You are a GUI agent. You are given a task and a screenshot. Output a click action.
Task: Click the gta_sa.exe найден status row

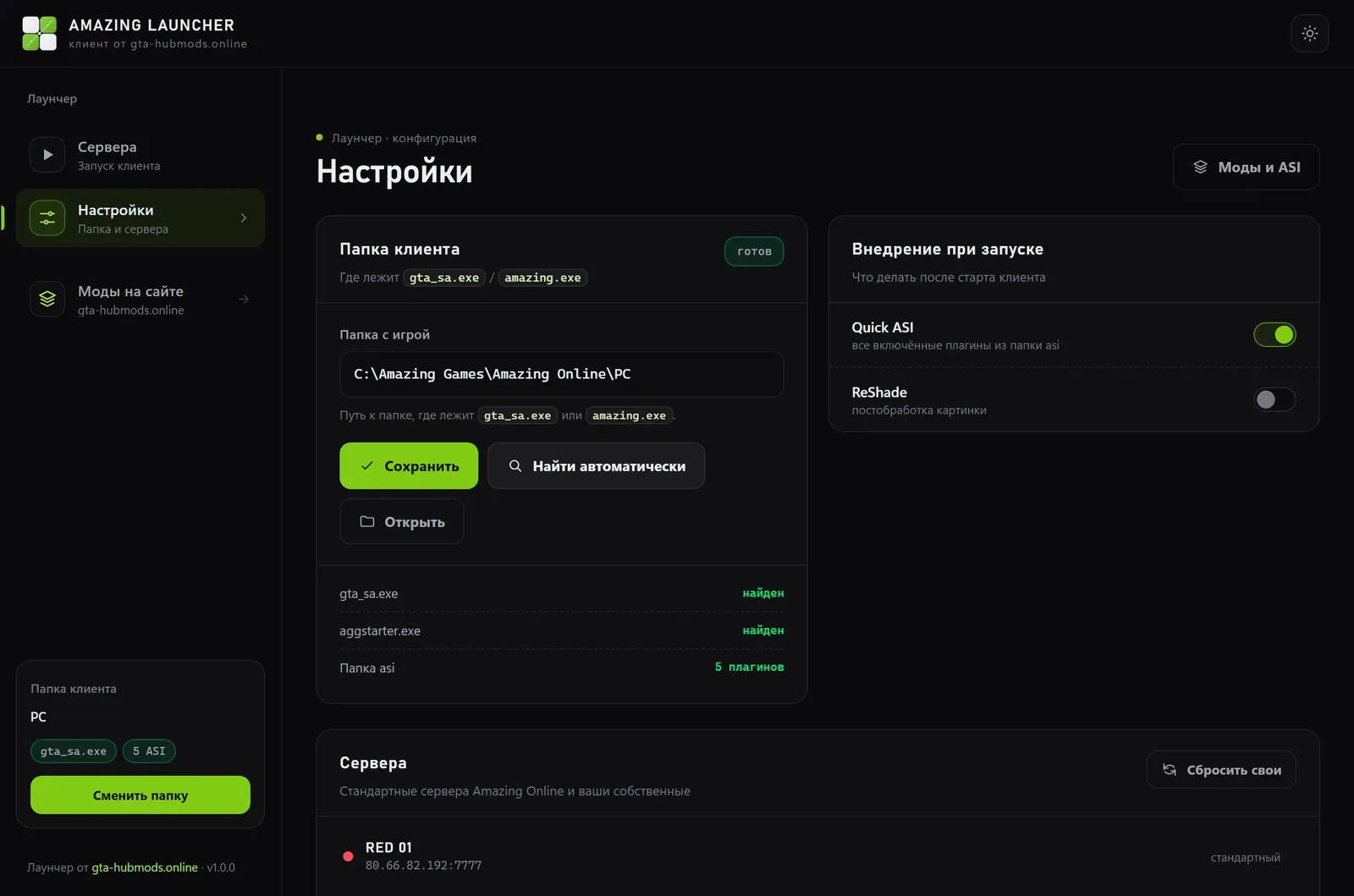click(561, 593)
